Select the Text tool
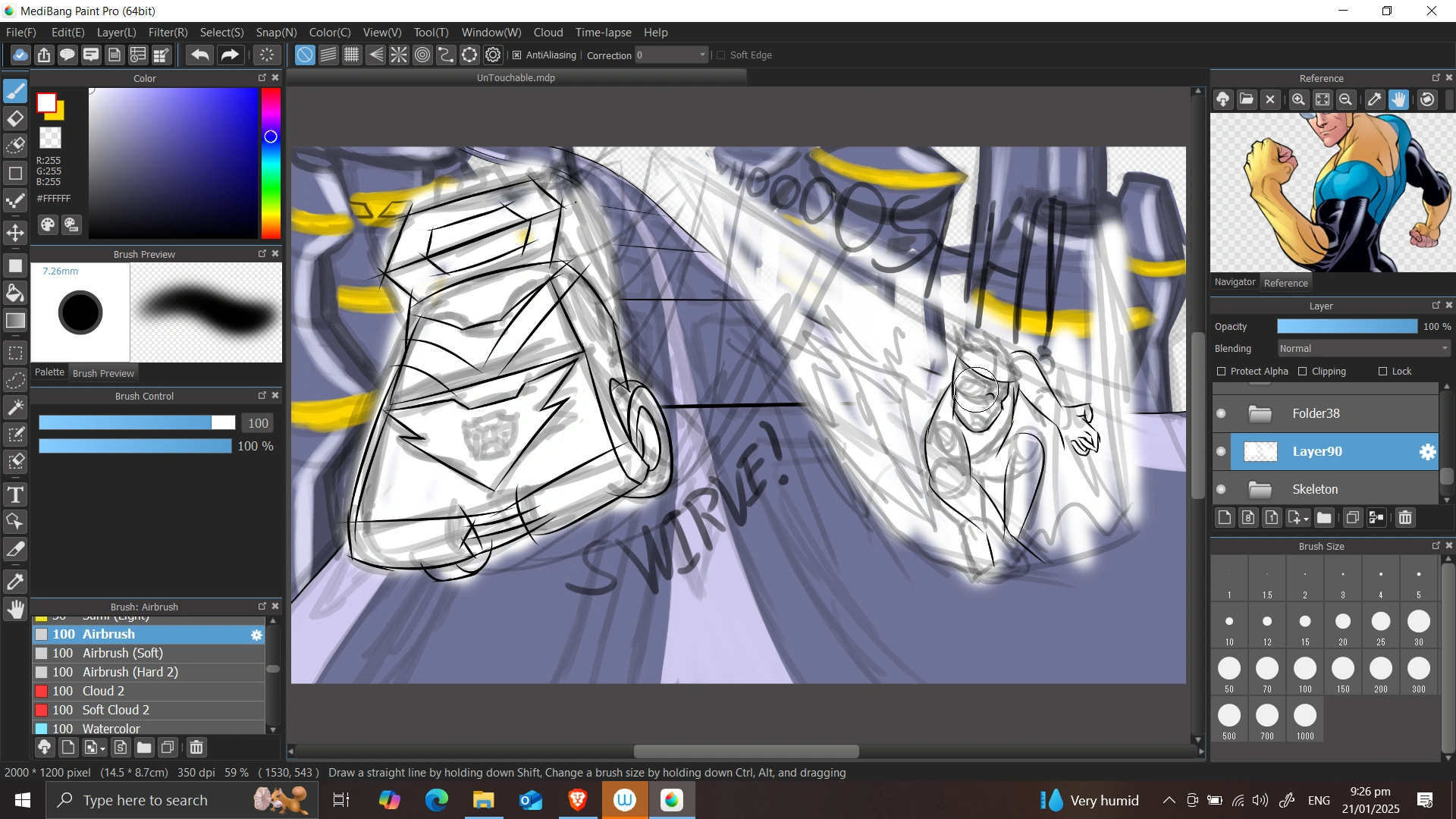Screen dimensions: 1456x819 tap(15, 494)
